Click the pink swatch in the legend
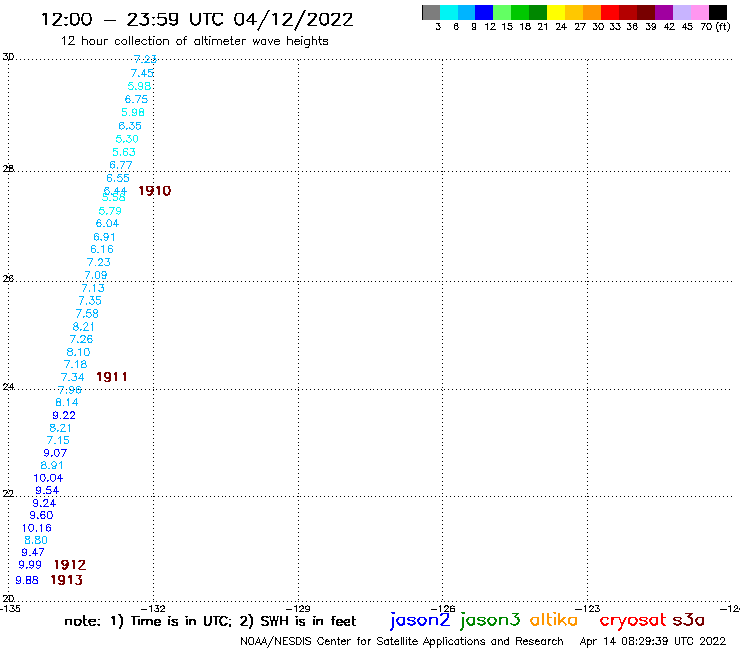The height and width of the screenshot is (650, 740). point(700,12)
